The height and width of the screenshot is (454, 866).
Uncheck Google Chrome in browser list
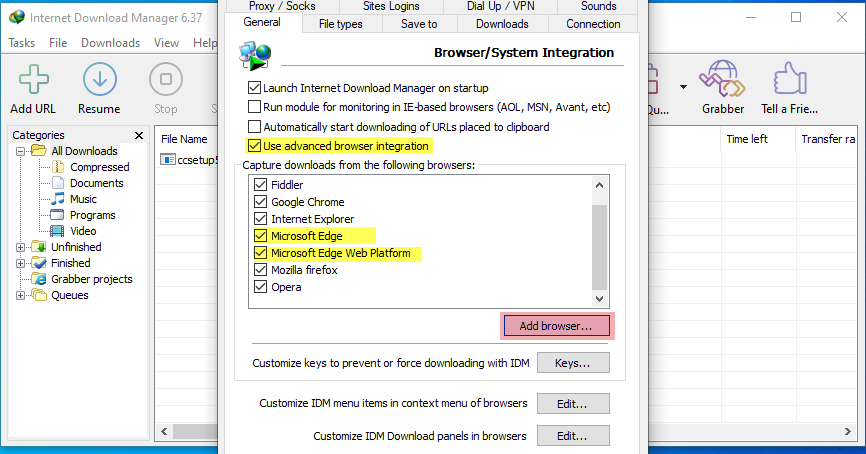(260, 202)
